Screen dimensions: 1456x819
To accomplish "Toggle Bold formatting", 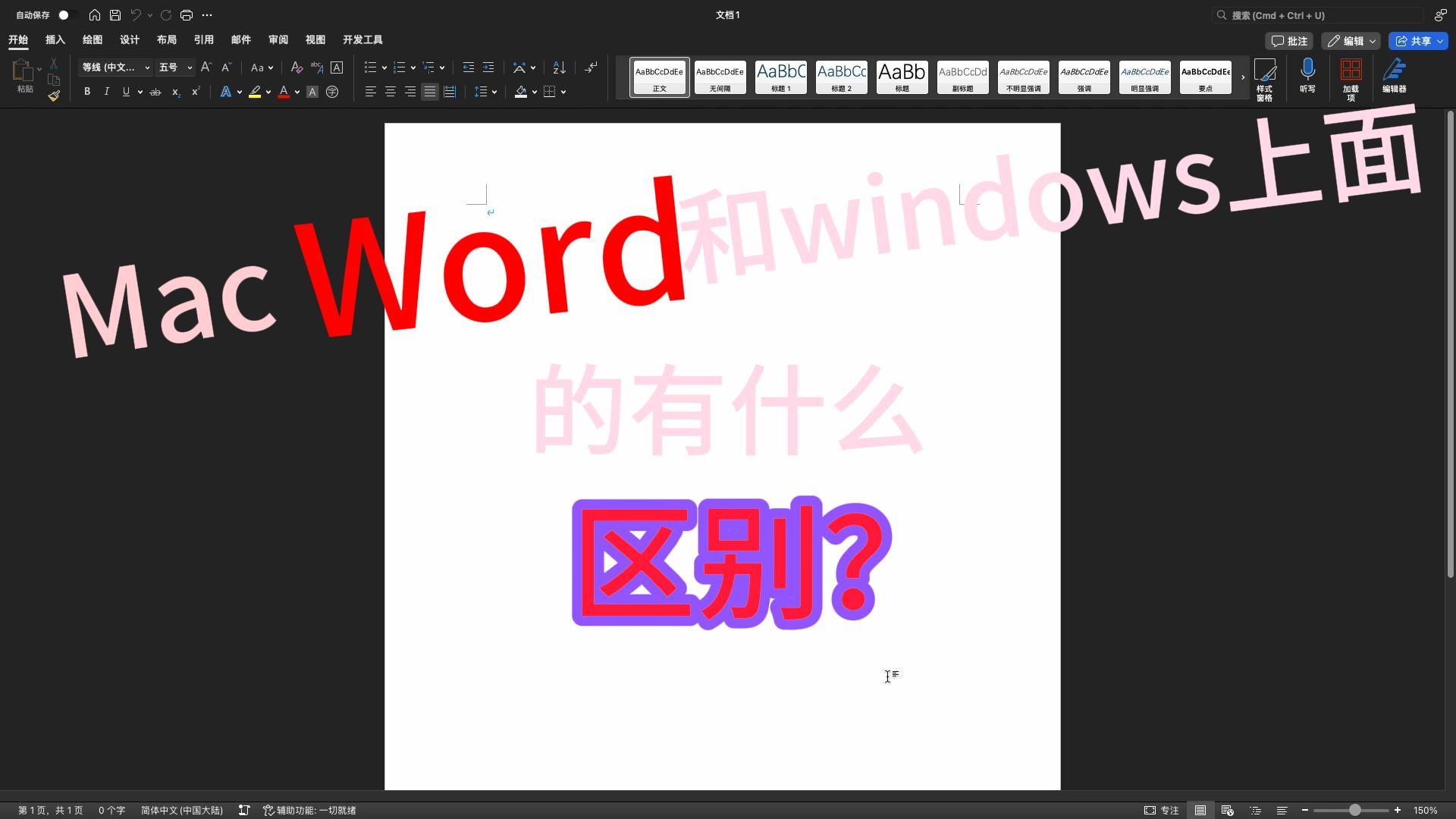I will [87, 92].
